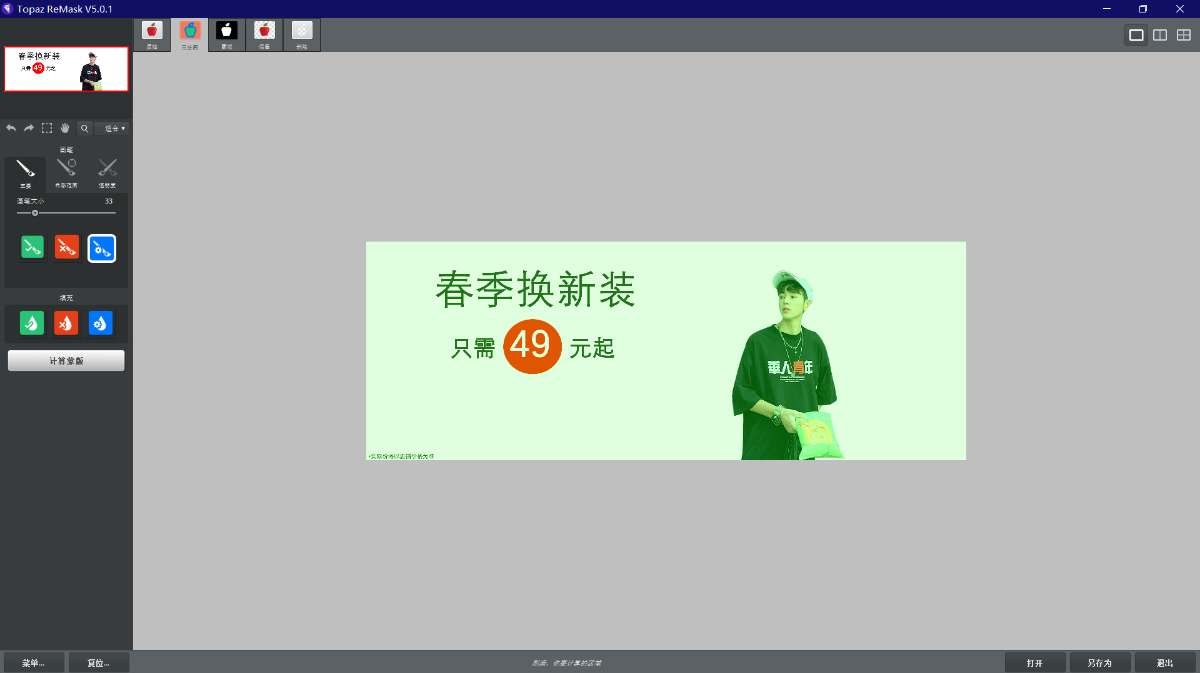Open the zoom fit dropdown

click(112, 128)
